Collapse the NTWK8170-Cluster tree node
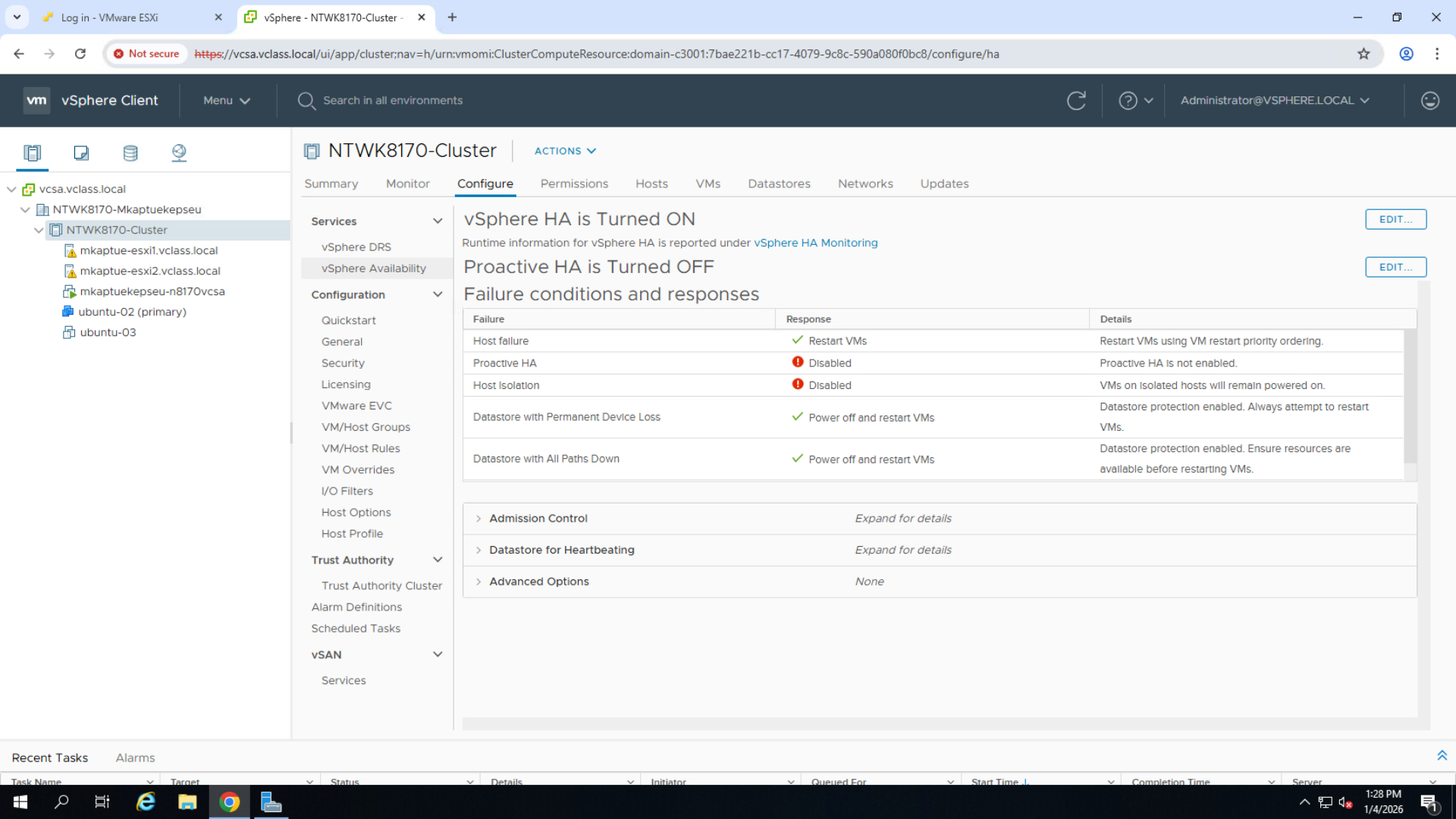Image resolution: width=1456 pixels, height=819 pixels. click(x=39, y=230)
